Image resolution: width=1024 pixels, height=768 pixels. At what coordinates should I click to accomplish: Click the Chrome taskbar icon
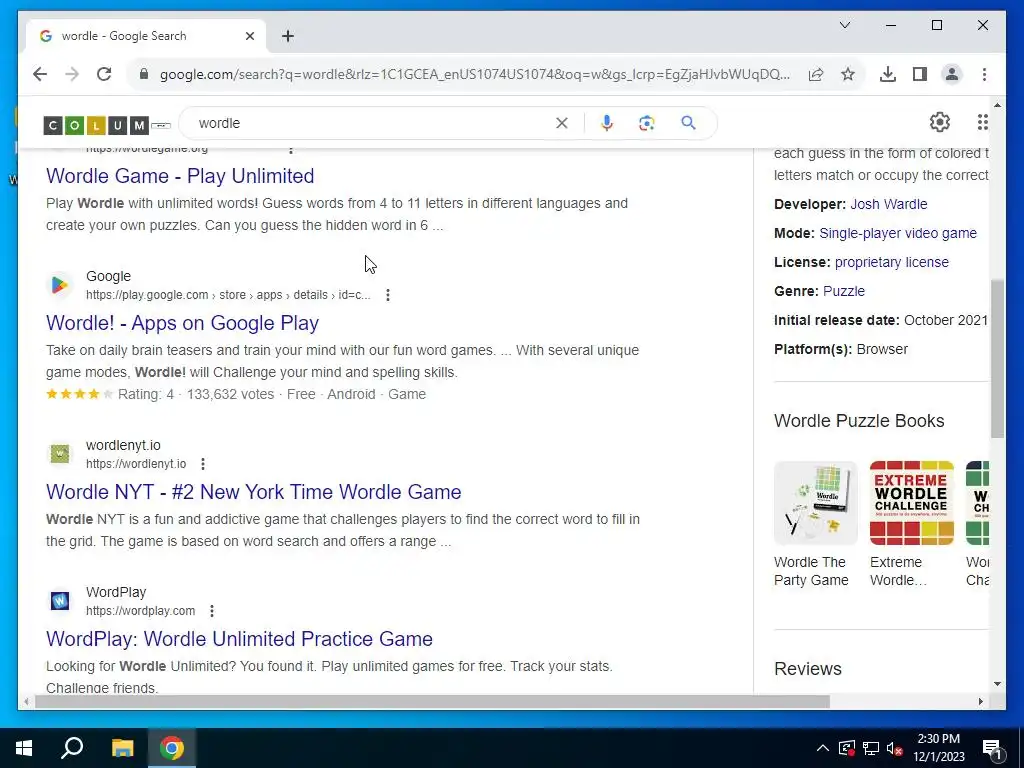(172, 748)
